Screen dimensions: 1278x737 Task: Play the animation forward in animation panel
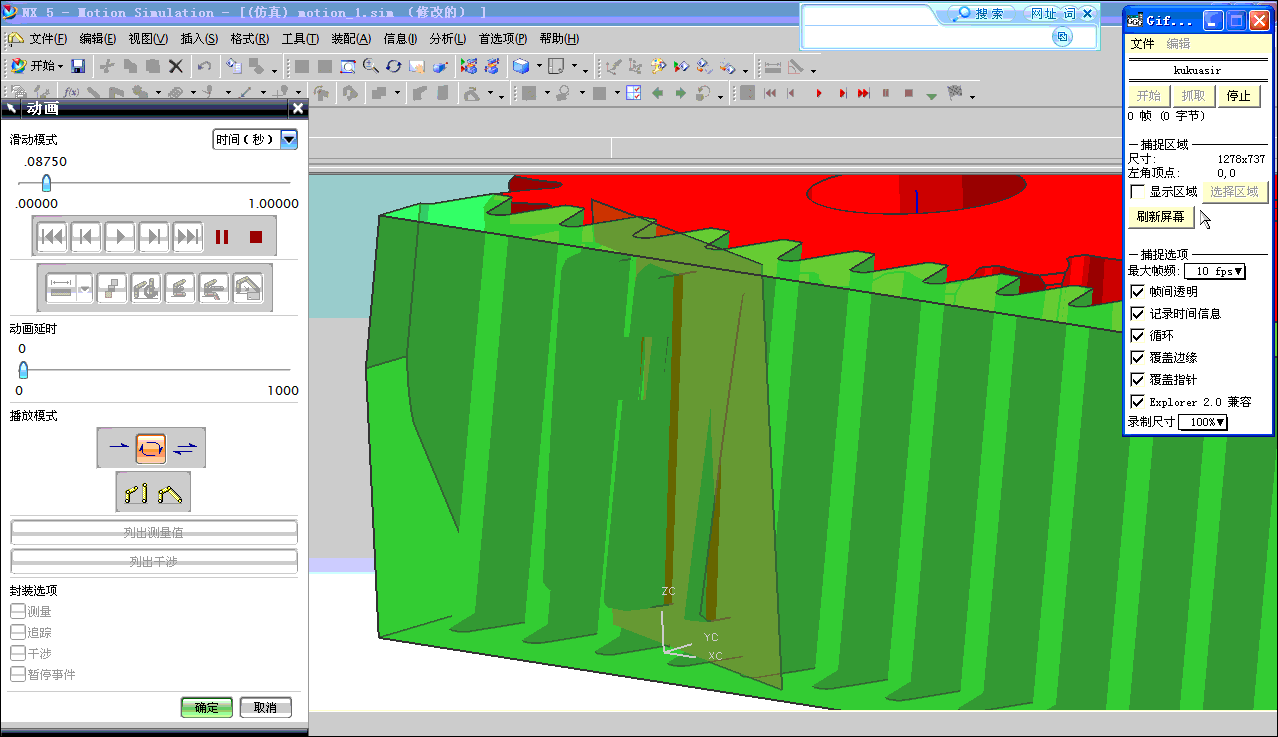pos(120,237)
